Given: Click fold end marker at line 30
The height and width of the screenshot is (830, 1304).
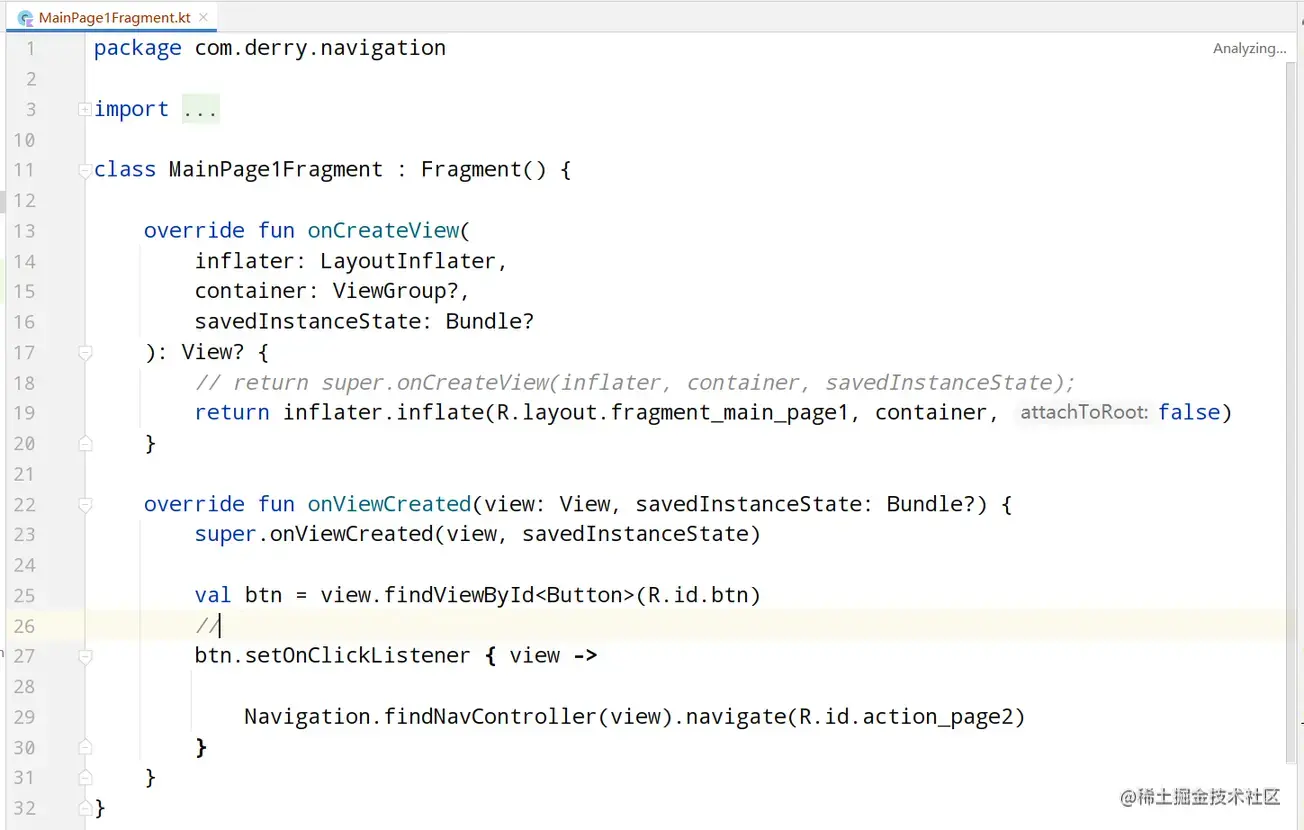Looking at the screenshot, I should click(84, 747).
